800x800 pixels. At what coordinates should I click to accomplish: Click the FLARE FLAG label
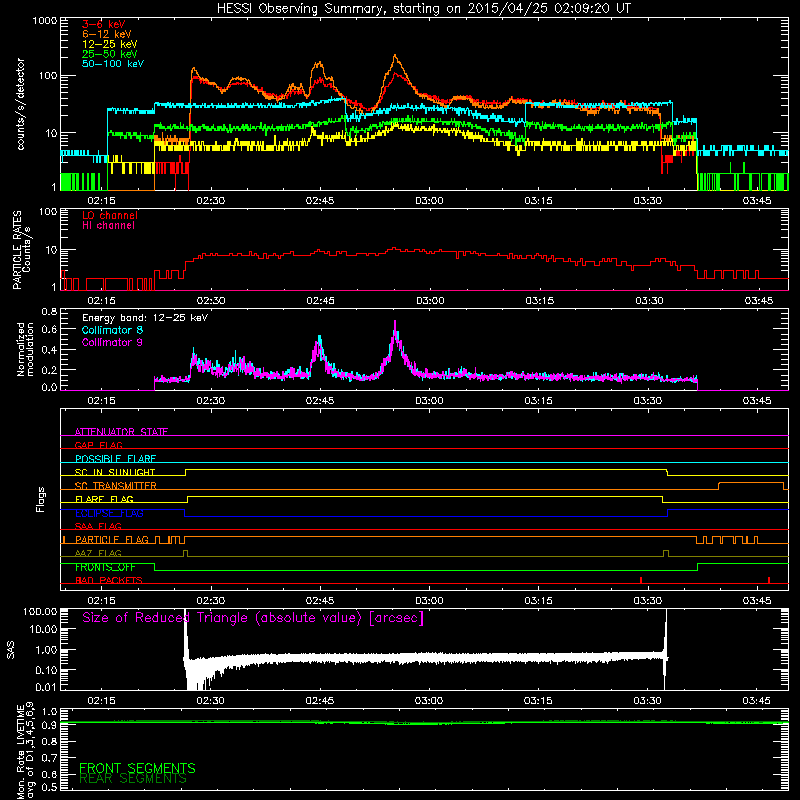pos(104,499)
